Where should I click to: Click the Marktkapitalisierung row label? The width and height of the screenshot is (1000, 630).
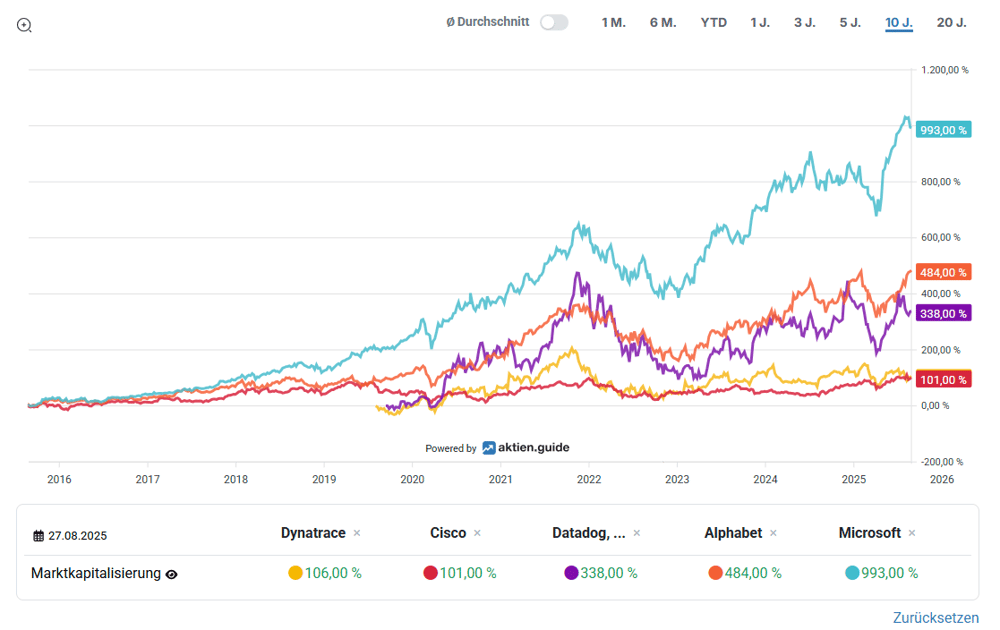pyautogui.click(x=96, y=573)
